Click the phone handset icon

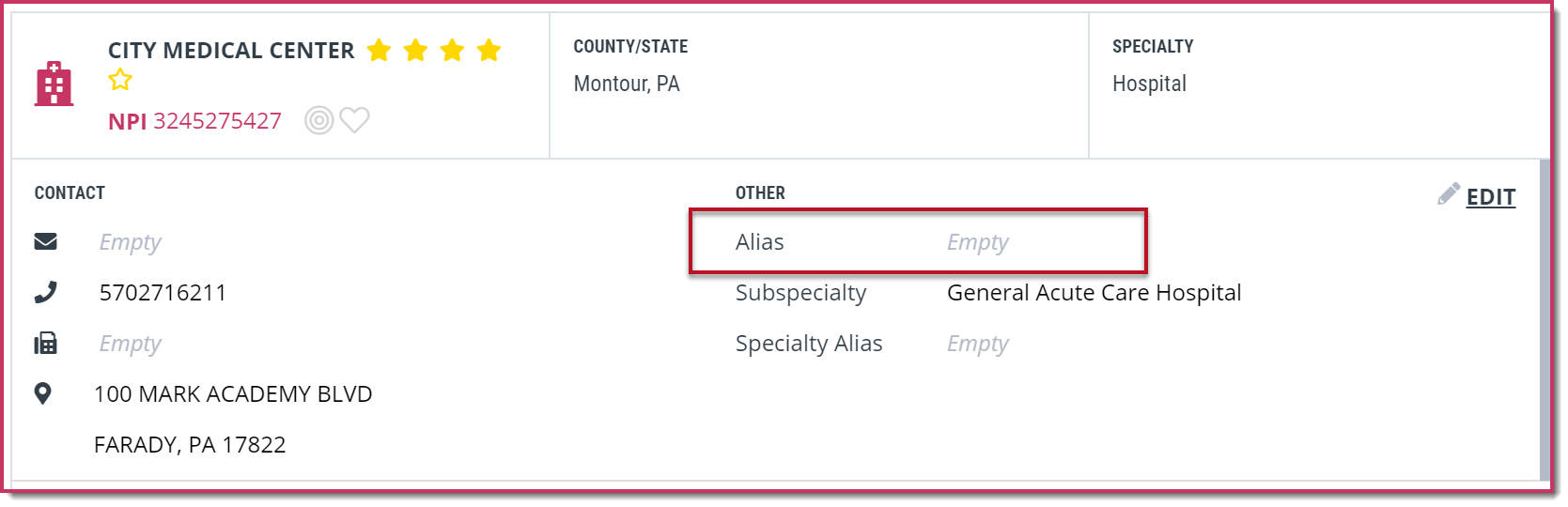[46, 292]
